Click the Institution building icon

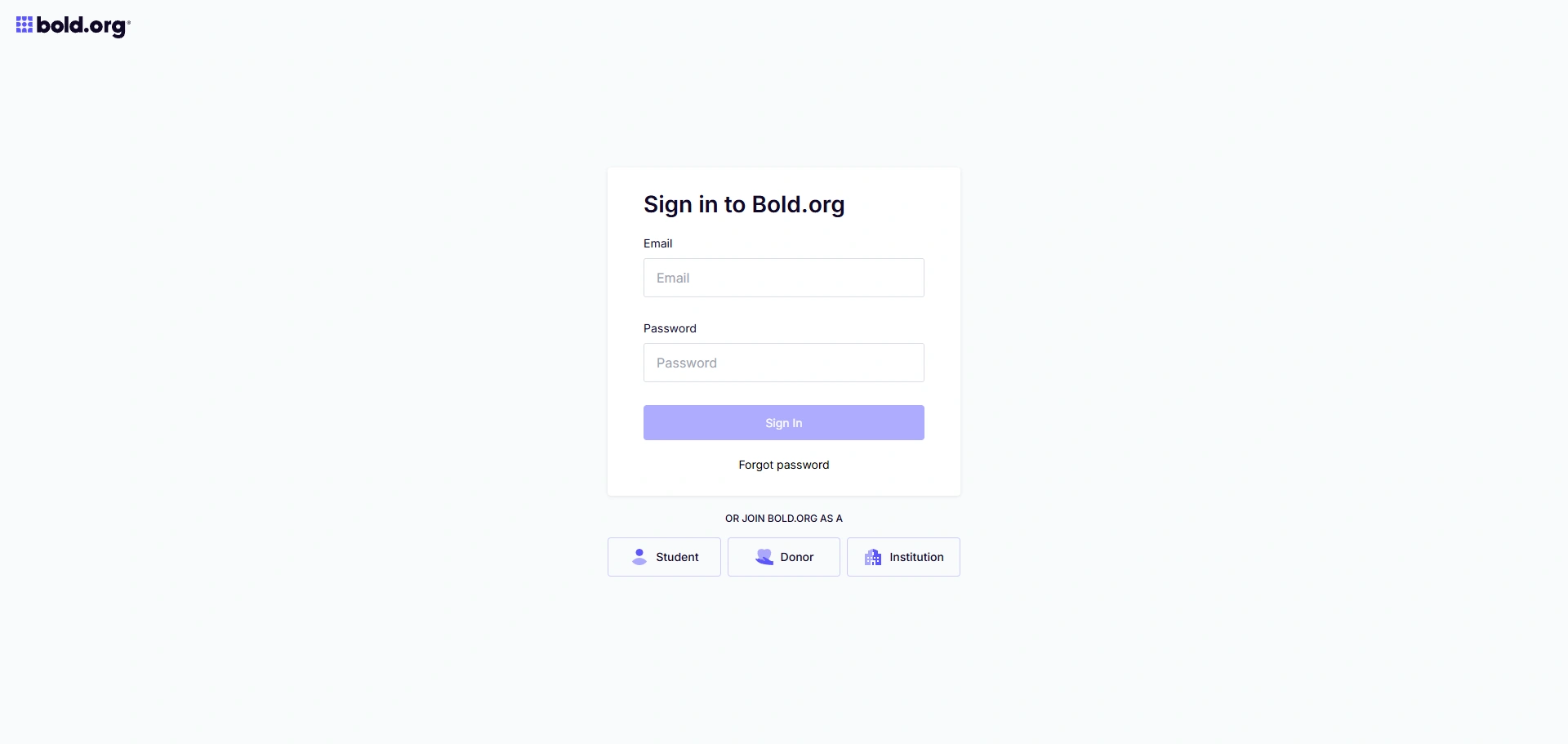873,557
